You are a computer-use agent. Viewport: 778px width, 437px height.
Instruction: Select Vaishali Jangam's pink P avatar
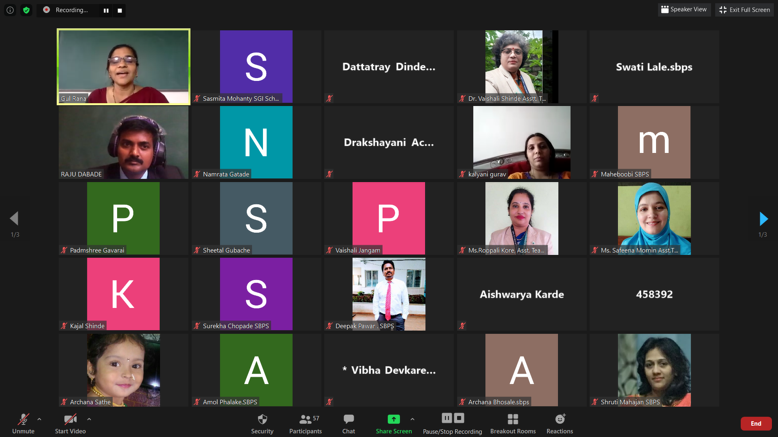tap(389, 218)
